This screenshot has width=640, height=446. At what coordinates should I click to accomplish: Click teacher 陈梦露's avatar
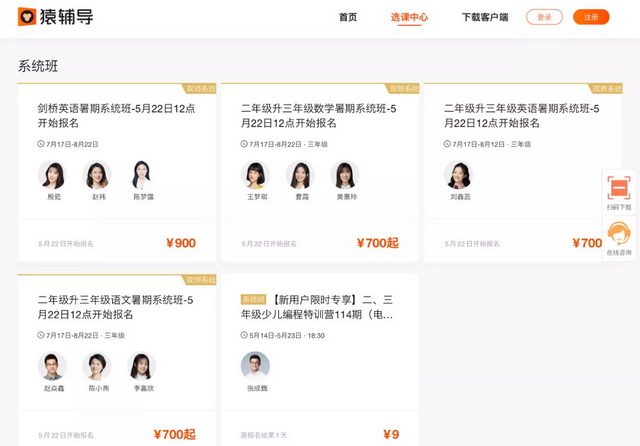pos(143,175)
